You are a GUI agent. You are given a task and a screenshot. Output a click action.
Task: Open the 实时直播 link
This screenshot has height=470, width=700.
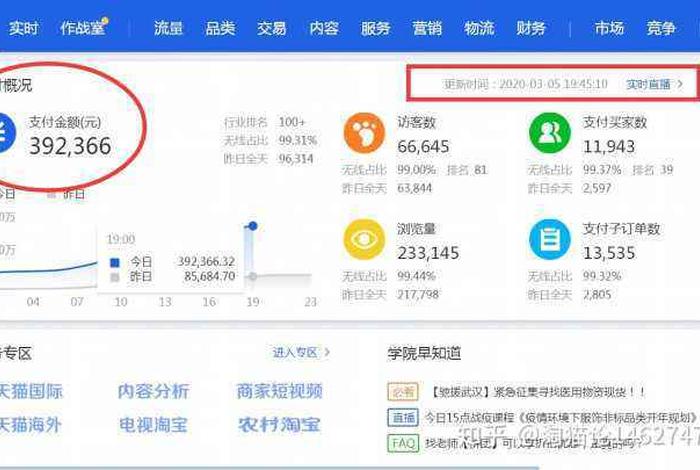(x=654, y=84)
